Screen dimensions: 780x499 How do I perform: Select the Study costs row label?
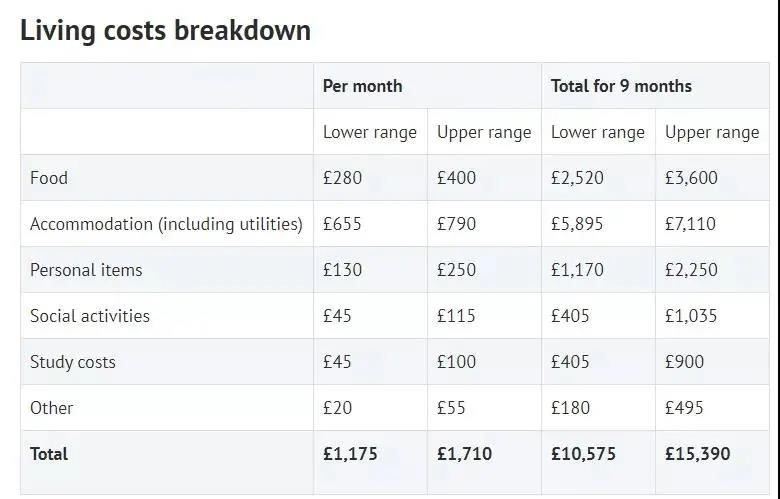click(x=73, y=362)
